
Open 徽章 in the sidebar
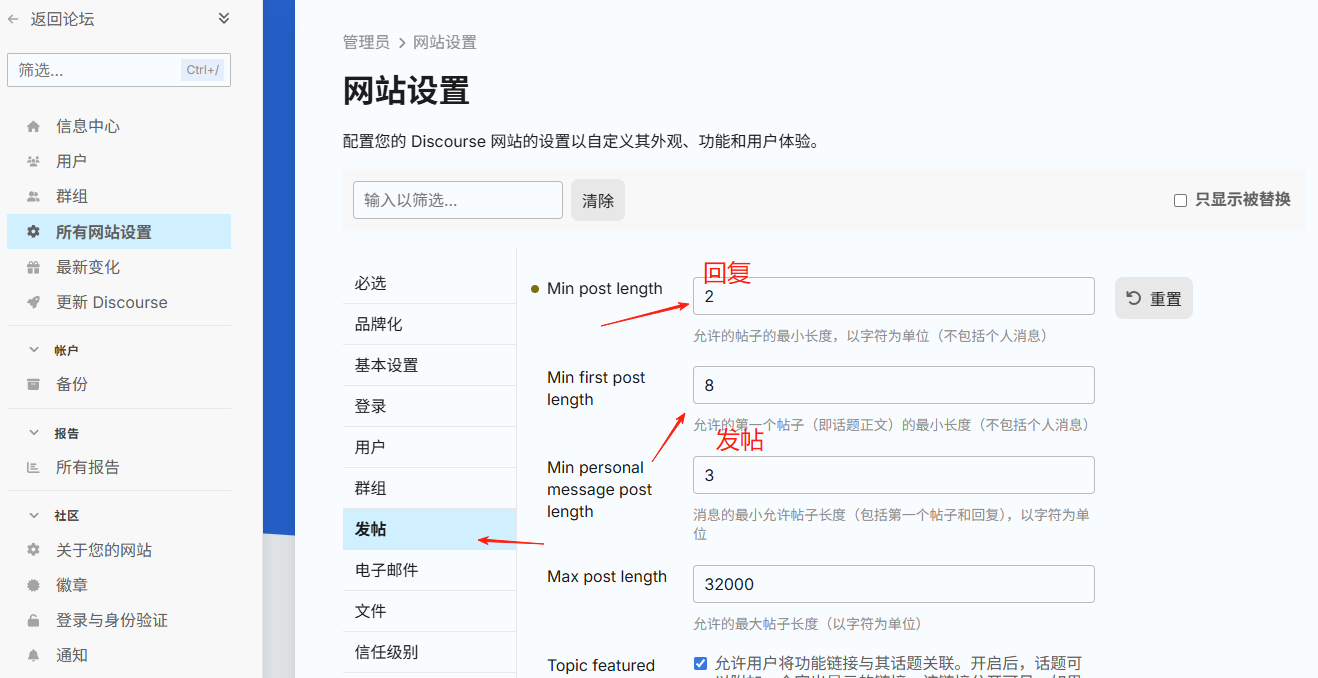pos(119,585)
